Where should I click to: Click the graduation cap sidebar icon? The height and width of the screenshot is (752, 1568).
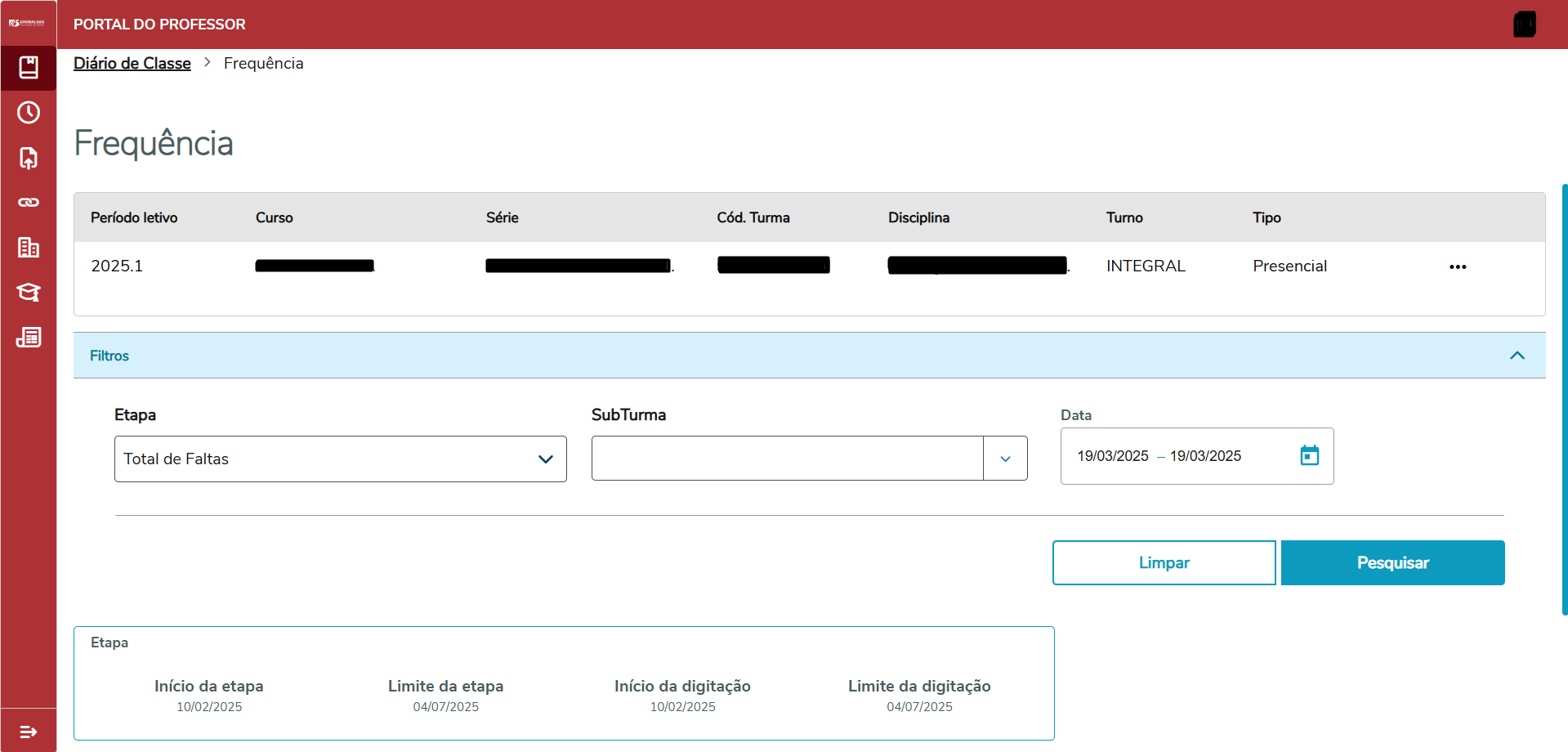coord(29,293)
